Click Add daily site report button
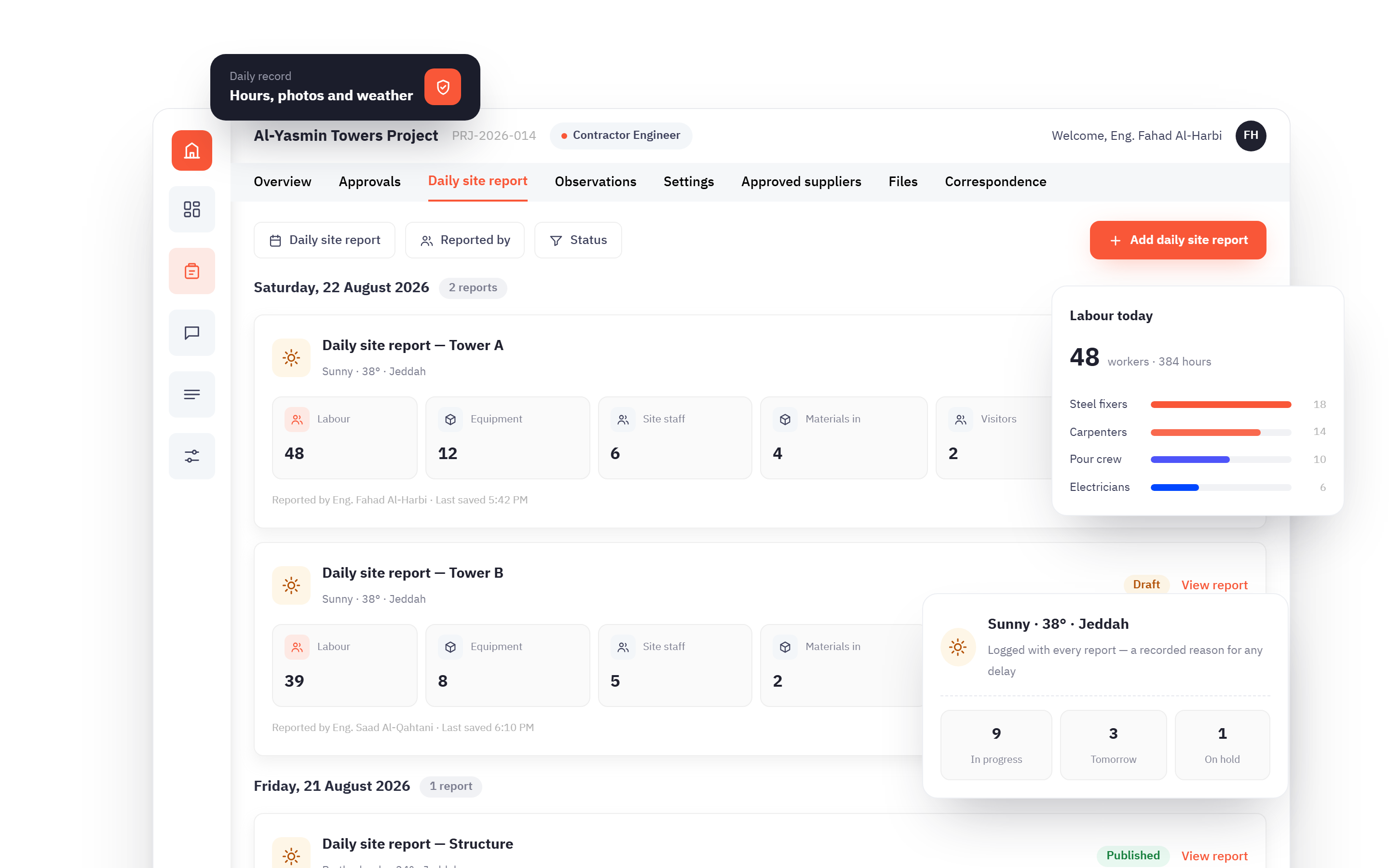The image size is (1389, 868). pos(1178,240)
